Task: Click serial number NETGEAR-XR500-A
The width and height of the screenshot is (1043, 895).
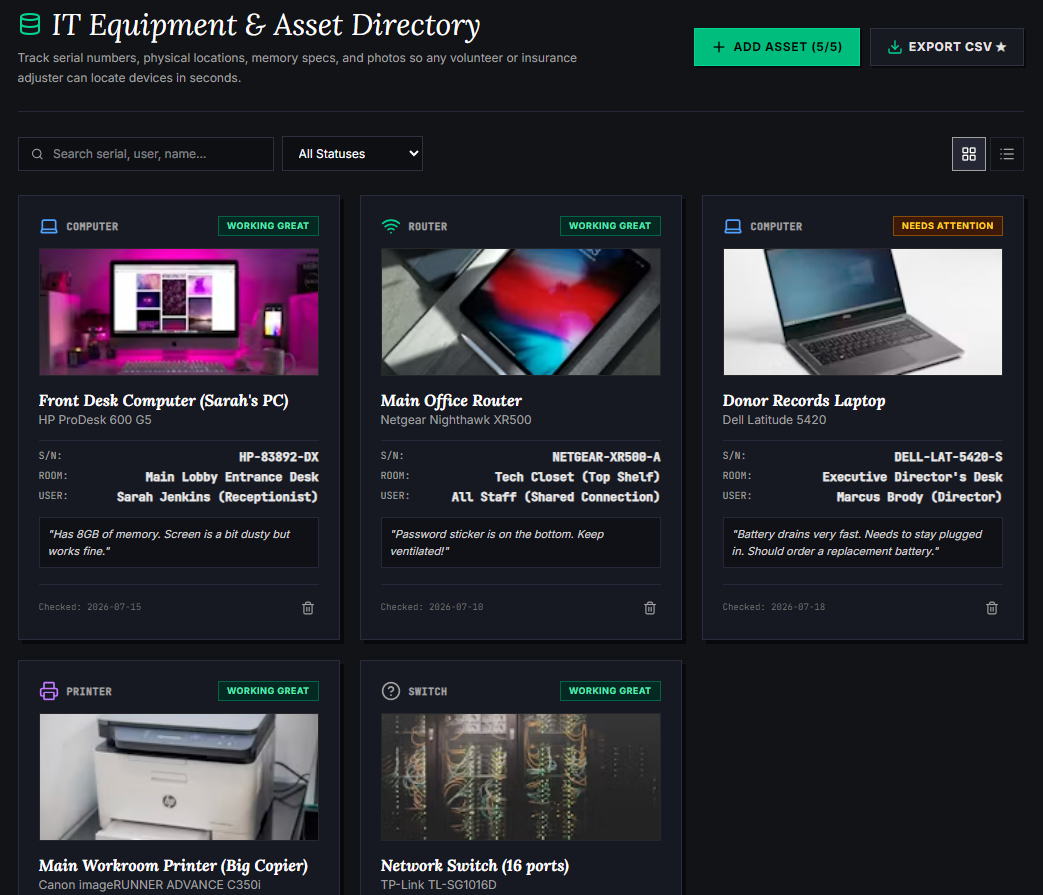Action: coord(606,457)
